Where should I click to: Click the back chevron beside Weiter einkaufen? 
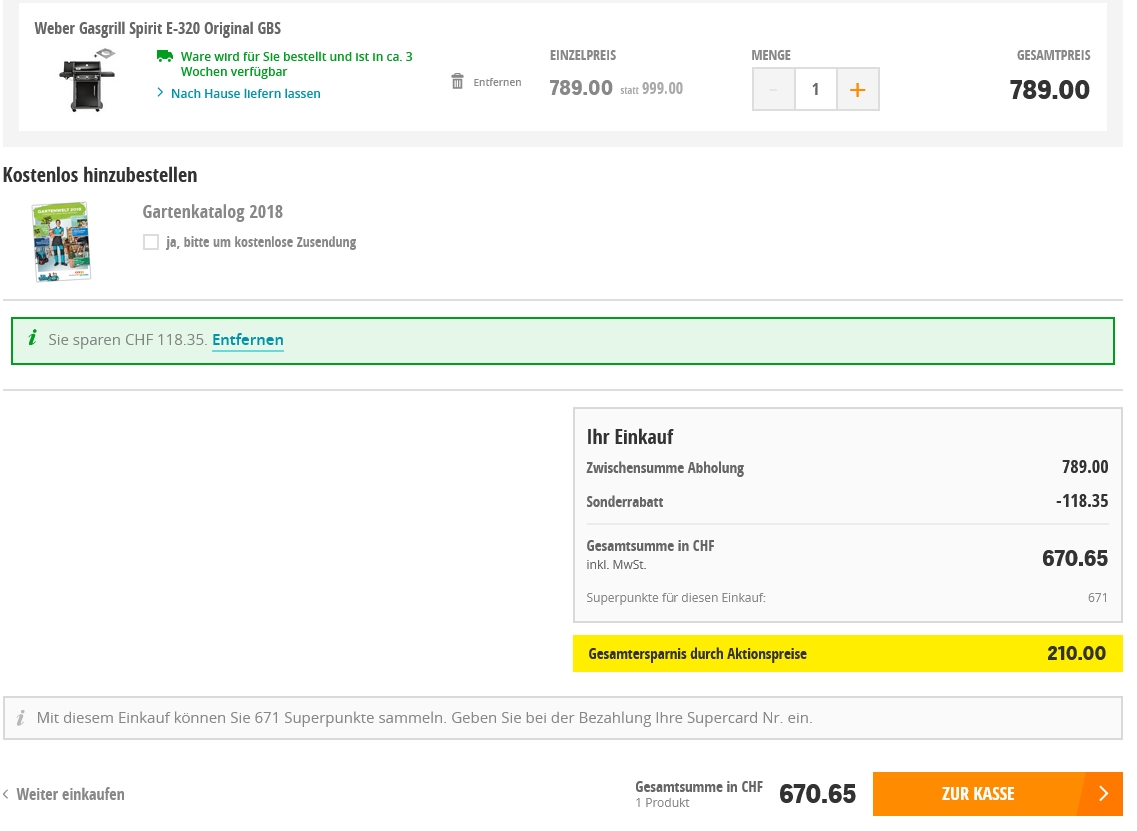click(6, 795)
